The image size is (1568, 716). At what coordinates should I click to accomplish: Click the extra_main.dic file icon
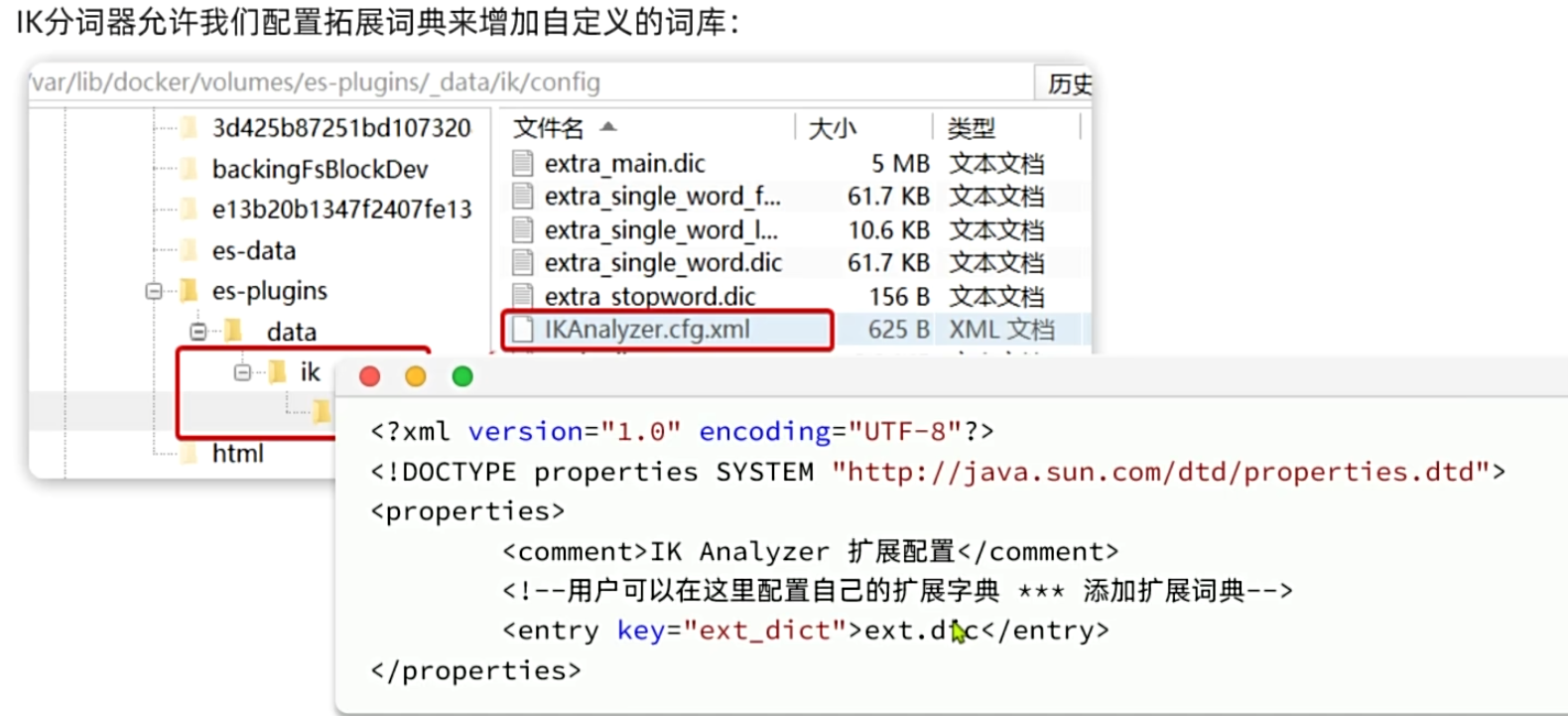pyautogui.click(x=523, y=163)
